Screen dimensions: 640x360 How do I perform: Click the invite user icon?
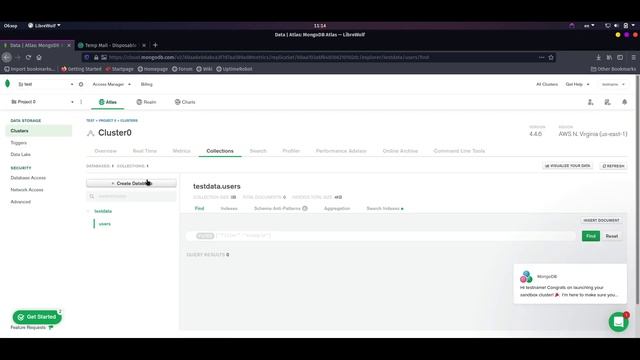point(591,102)
